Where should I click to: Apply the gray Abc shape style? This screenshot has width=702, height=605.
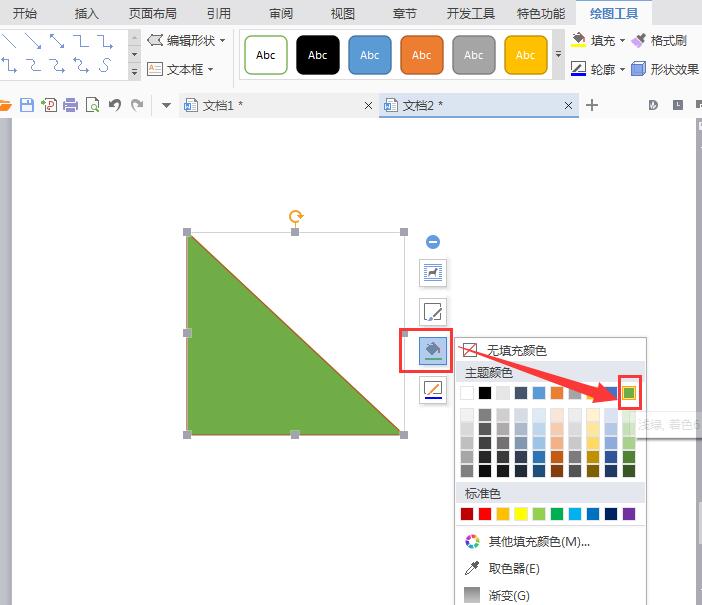point(474,55)
